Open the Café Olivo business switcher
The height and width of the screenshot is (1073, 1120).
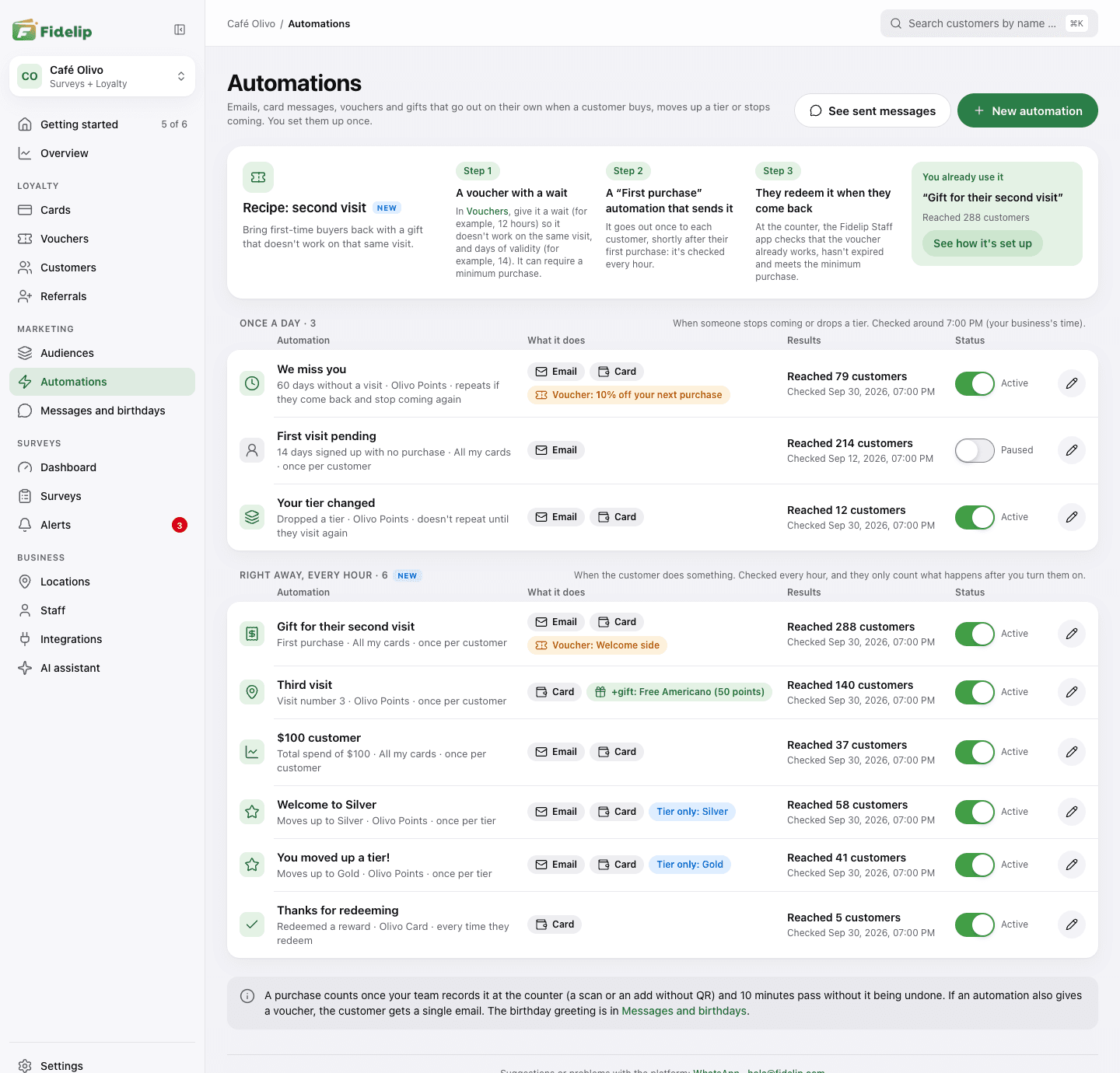point(102,76)
